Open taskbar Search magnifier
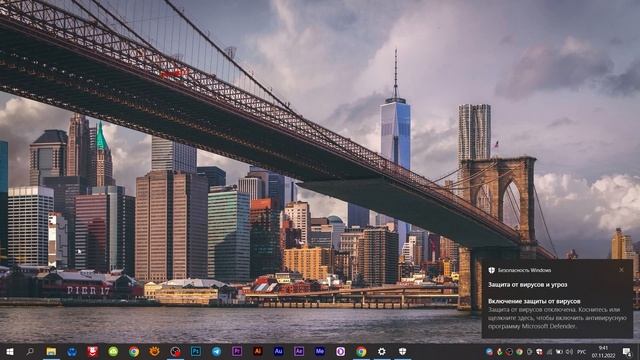The image size is (640, 360). (x=30, y=351)
